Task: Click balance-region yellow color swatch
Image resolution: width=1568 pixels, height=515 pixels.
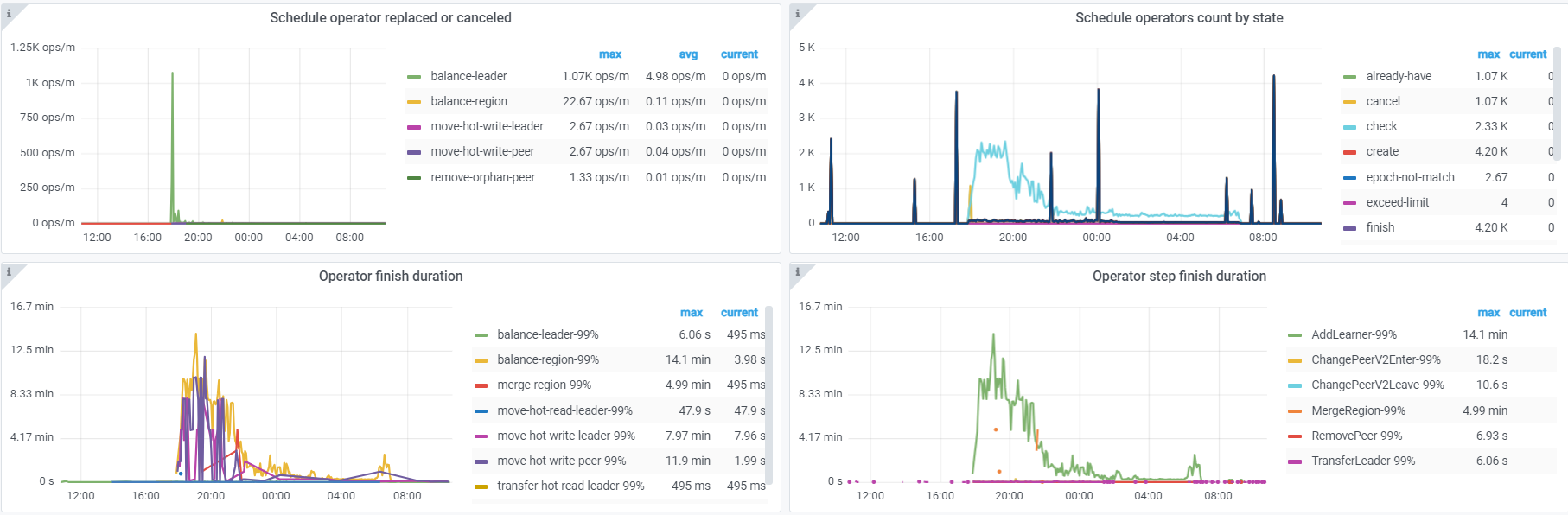Action: (414, 102)
